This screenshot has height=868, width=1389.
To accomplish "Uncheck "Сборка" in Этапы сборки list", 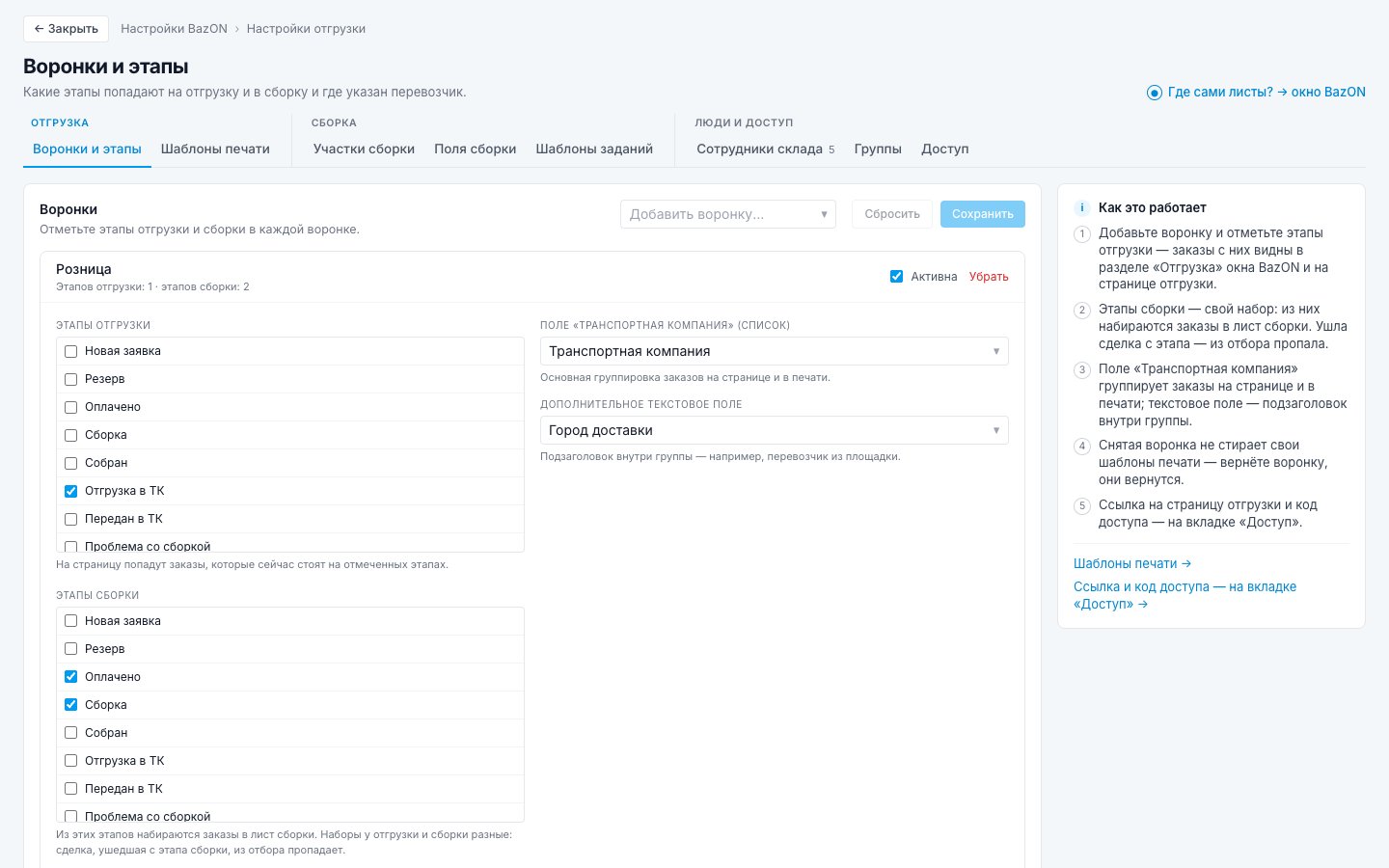I will [x=70, y=705].
